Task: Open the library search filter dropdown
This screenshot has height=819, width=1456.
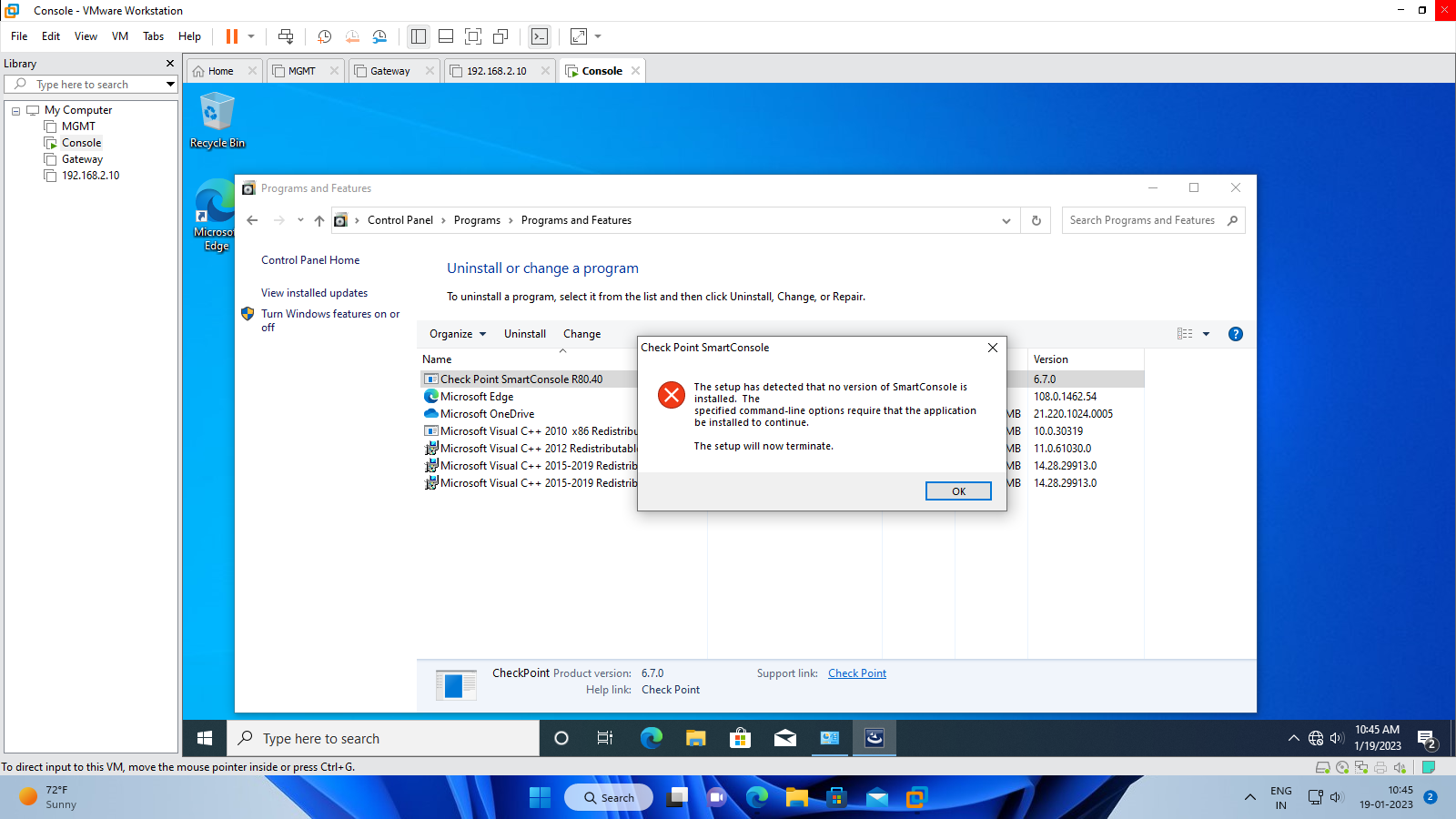Action: (170, 85)
